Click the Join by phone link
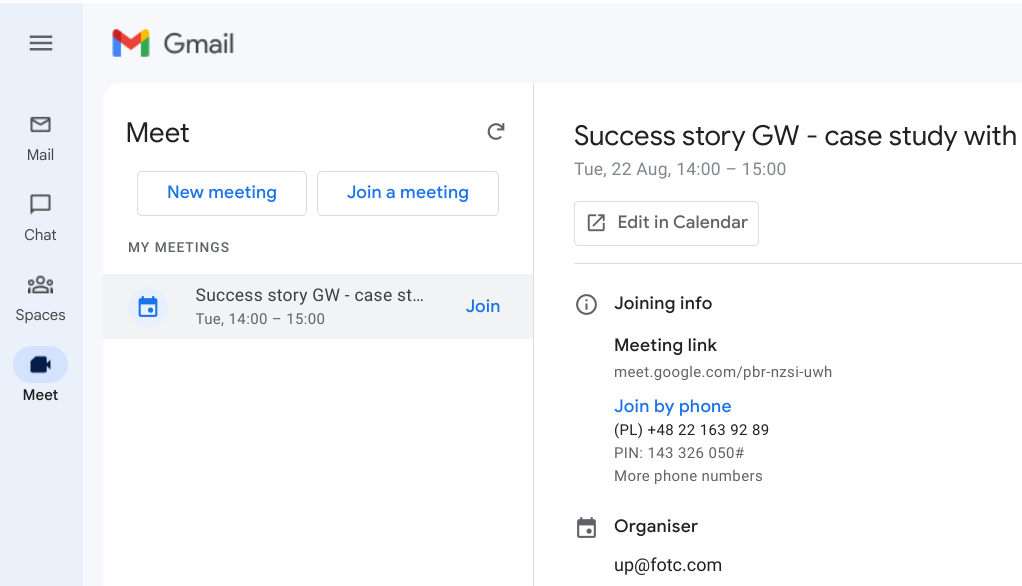 click(673, 406)
